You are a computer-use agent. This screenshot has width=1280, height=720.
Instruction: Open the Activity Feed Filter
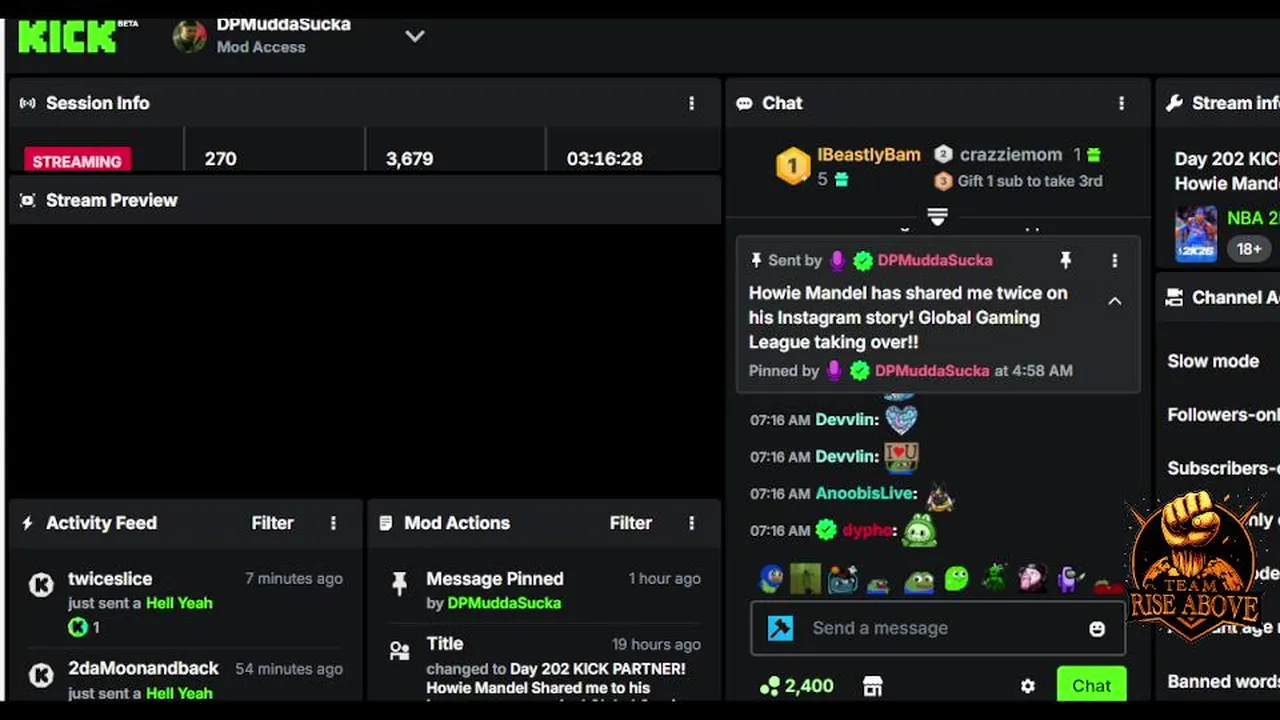coord(272,523)
